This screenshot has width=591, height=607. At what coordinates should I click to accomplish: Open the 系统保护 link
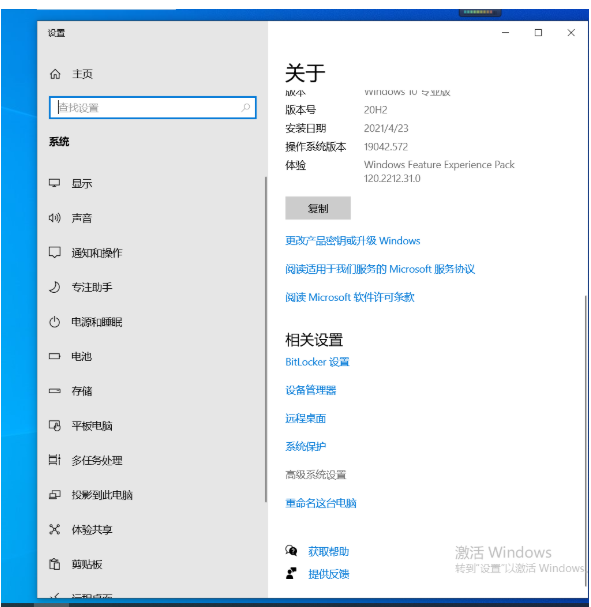click(305, 447)
